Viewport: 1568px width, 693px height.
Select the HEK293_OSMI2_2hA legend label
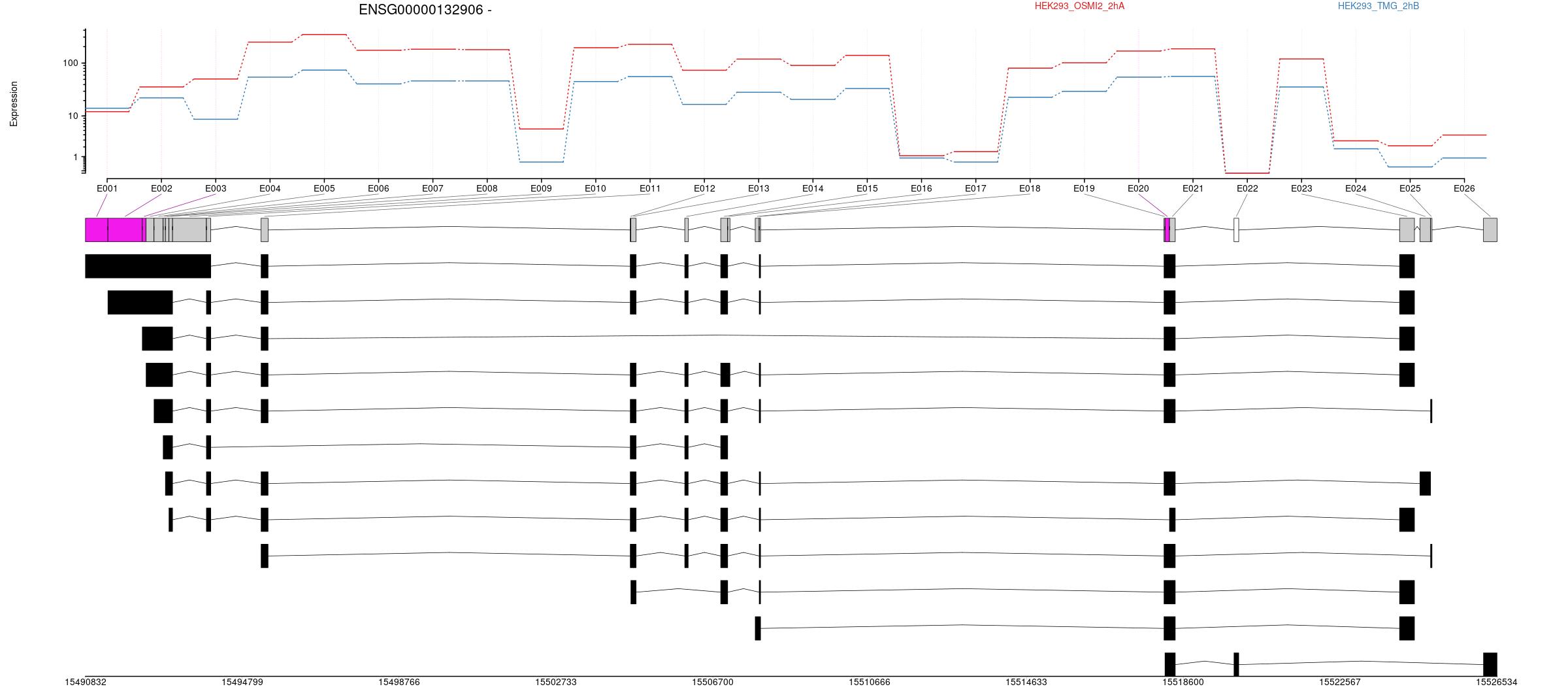1080,7
